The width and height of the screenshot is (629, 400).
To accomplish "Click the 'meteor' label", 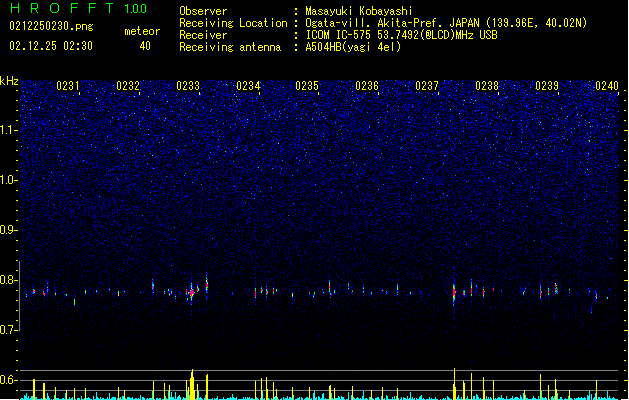I will click(142, 31).
